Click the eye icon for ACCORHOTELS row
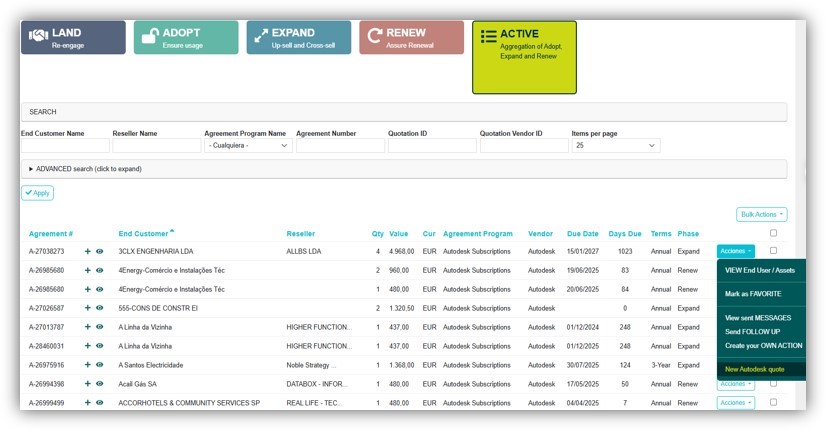Screen dimensions: 826x430 (100, 403)
